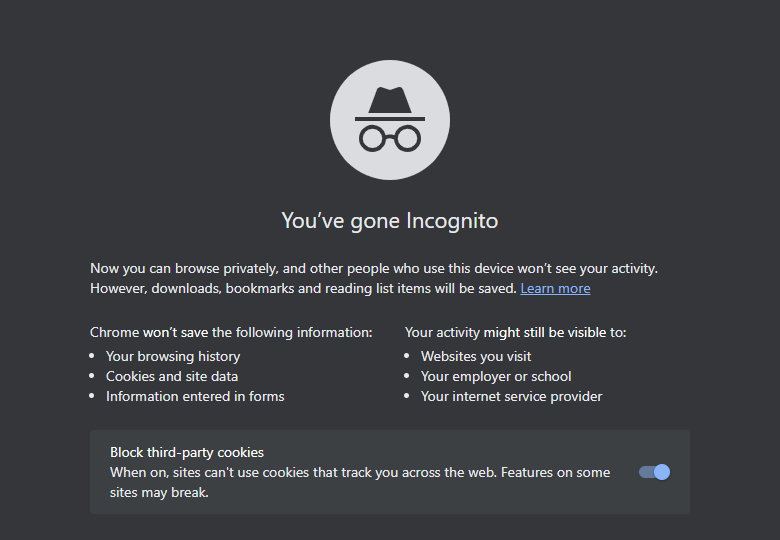Screen dimensions: 780x540
Task: Click the bullet before "Your browsing history"
Action: click(x=92, y=356)
